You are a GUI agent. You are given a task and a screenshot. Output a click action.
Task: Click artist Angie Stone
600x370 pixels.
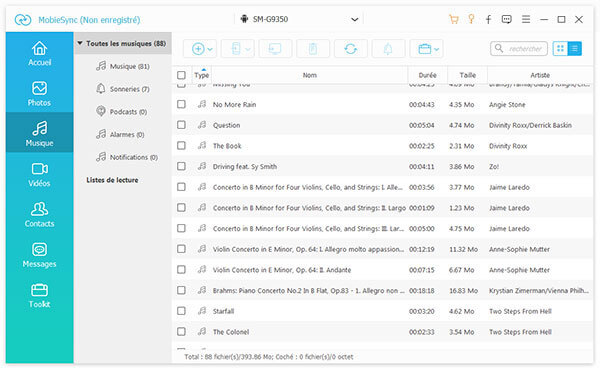(x=507, y=104)
